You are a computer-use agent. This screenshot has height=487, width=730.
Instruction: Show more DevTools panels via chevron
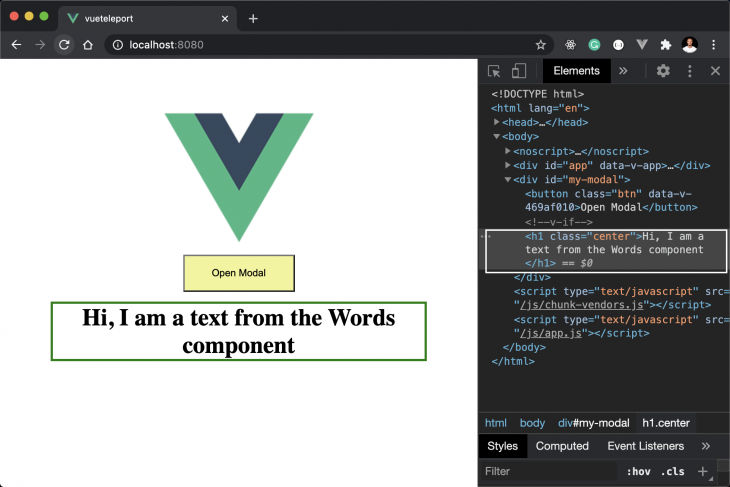[x=623, y=71]
